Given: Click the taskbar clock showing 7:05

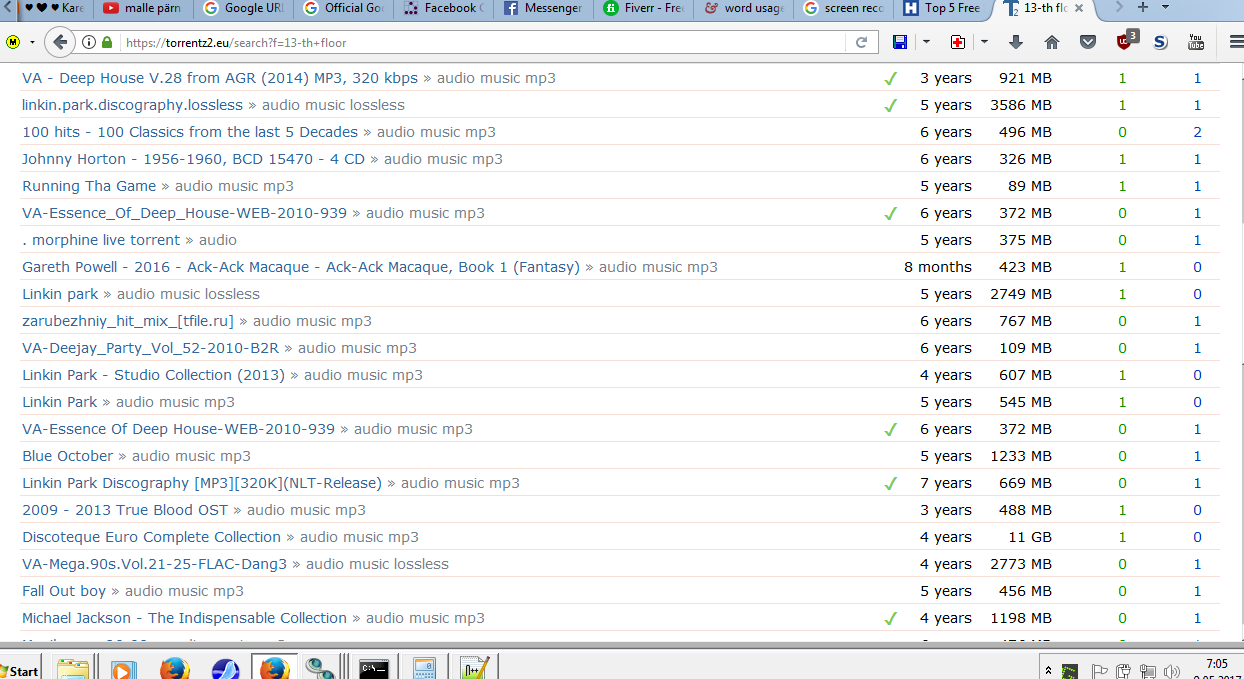Looking at the screenshot, I should (x=1216, y=664).
